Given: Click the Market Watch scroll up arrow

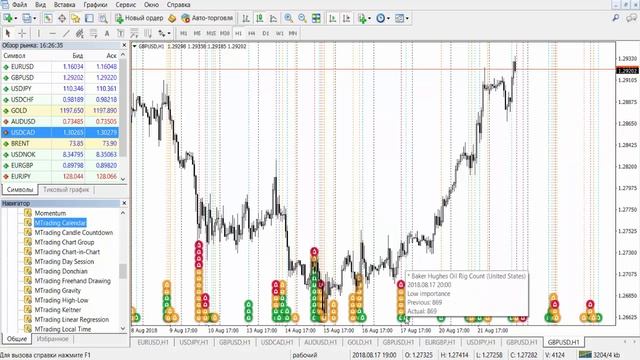Looking at the screenshot, I should pyautogui.click(x=123, y=54).
